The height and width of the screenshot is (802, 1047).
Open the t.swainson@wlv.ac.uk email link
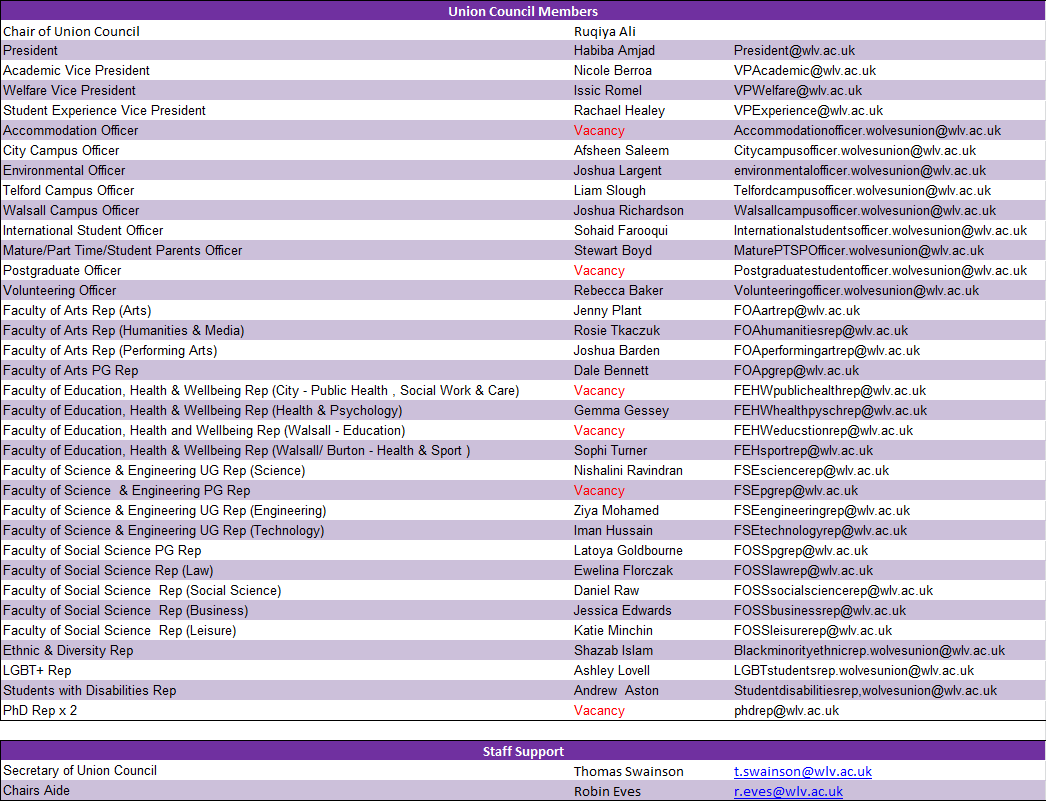coord(803,771)
